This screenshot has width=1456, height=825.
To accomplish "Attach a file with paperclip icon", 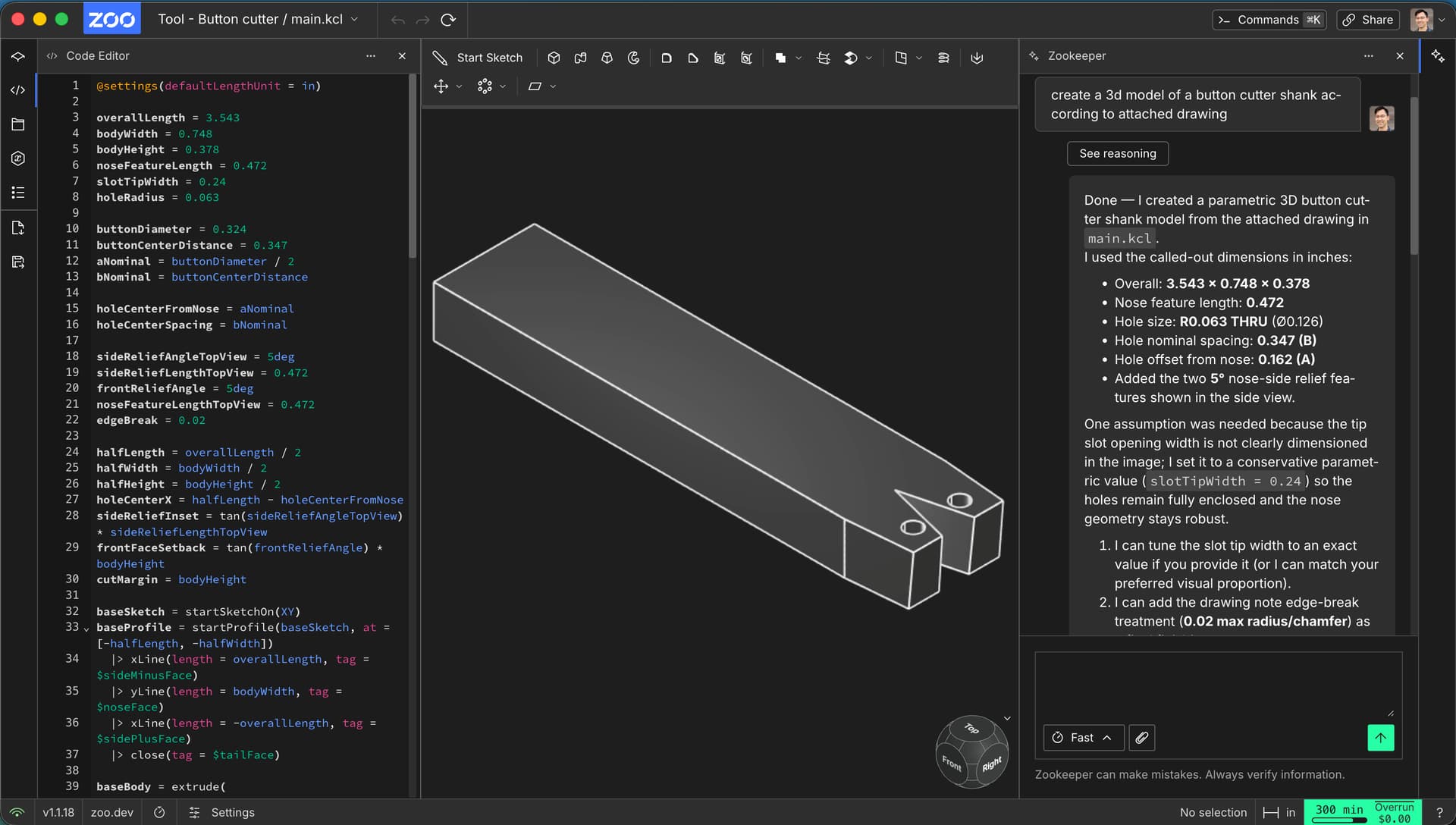I will pos(1141,738).
